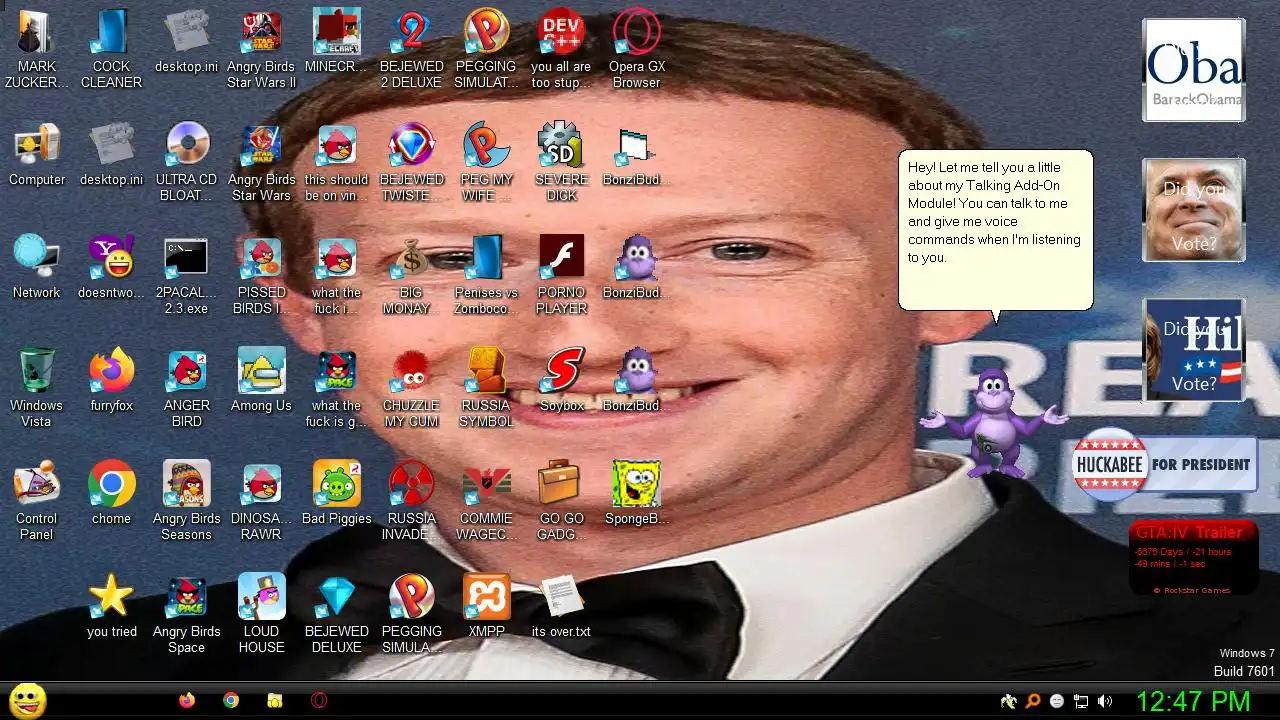Select the MARK ZUCKER... desktop icon
Viewport: 1280px width, 720px height.
(37, 50)
